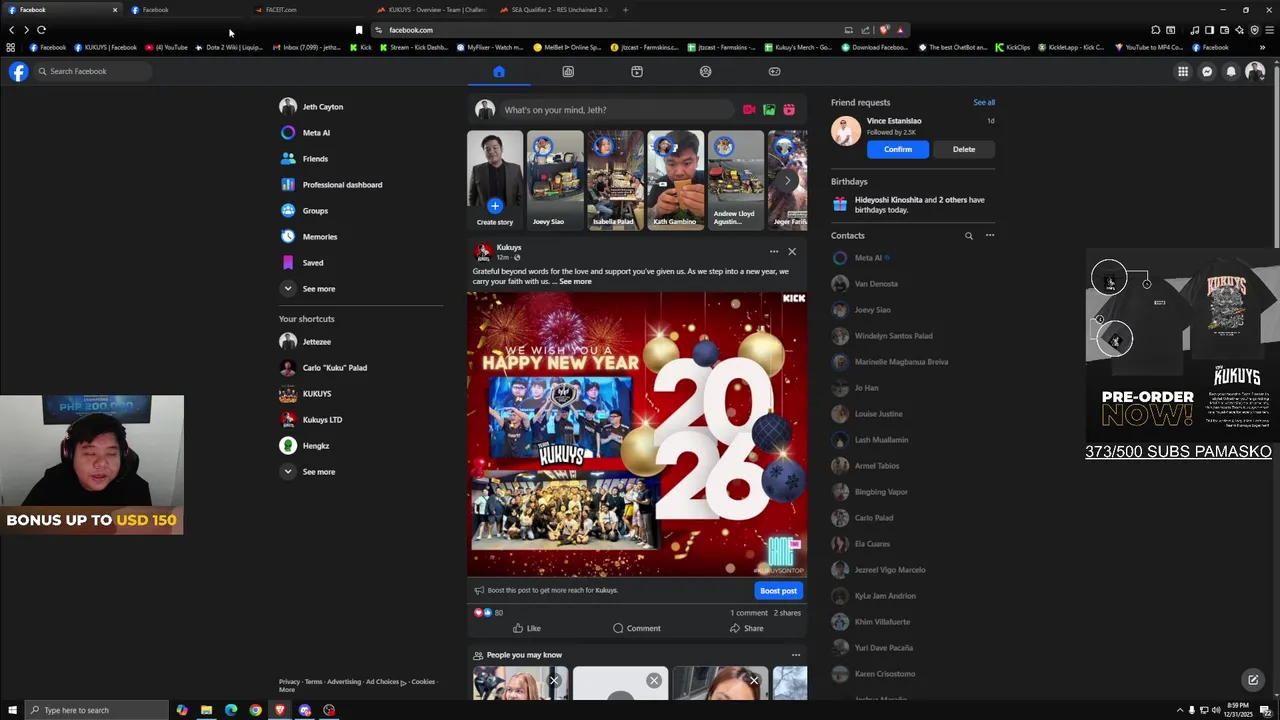Open Kath Gambino story
The width and height of the screenshot is (1280, 720).
tap(675, 180)
